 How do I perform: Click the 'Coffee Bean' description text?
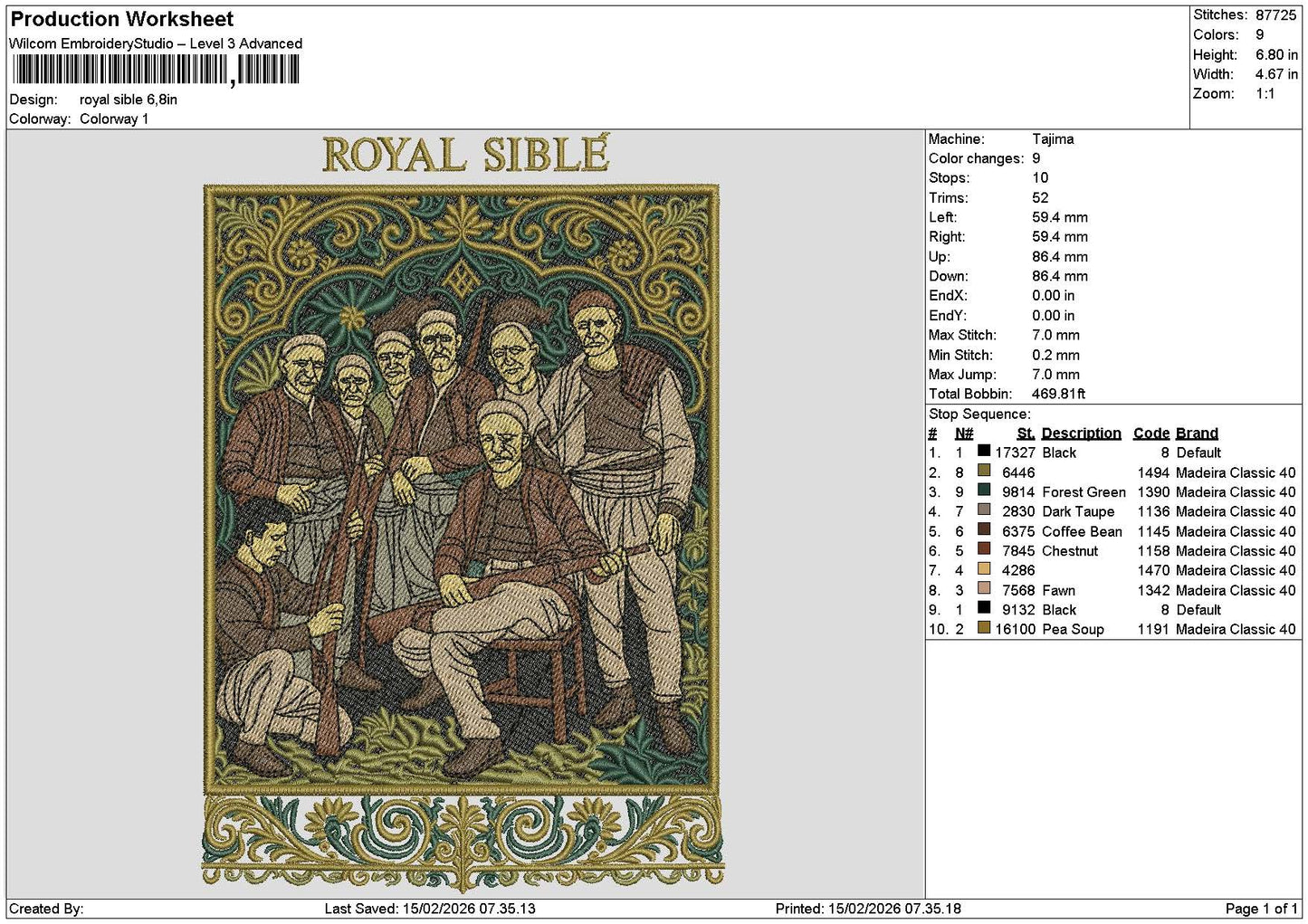pos(1082,532)
